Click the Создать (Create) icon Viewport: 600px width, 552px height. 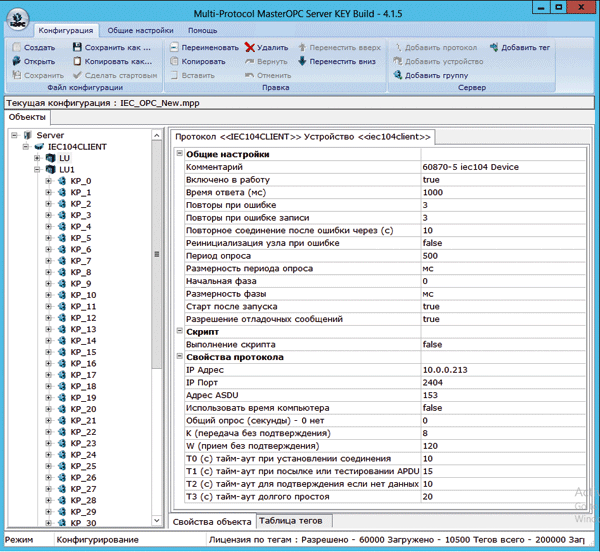click(x=16, y=47)
